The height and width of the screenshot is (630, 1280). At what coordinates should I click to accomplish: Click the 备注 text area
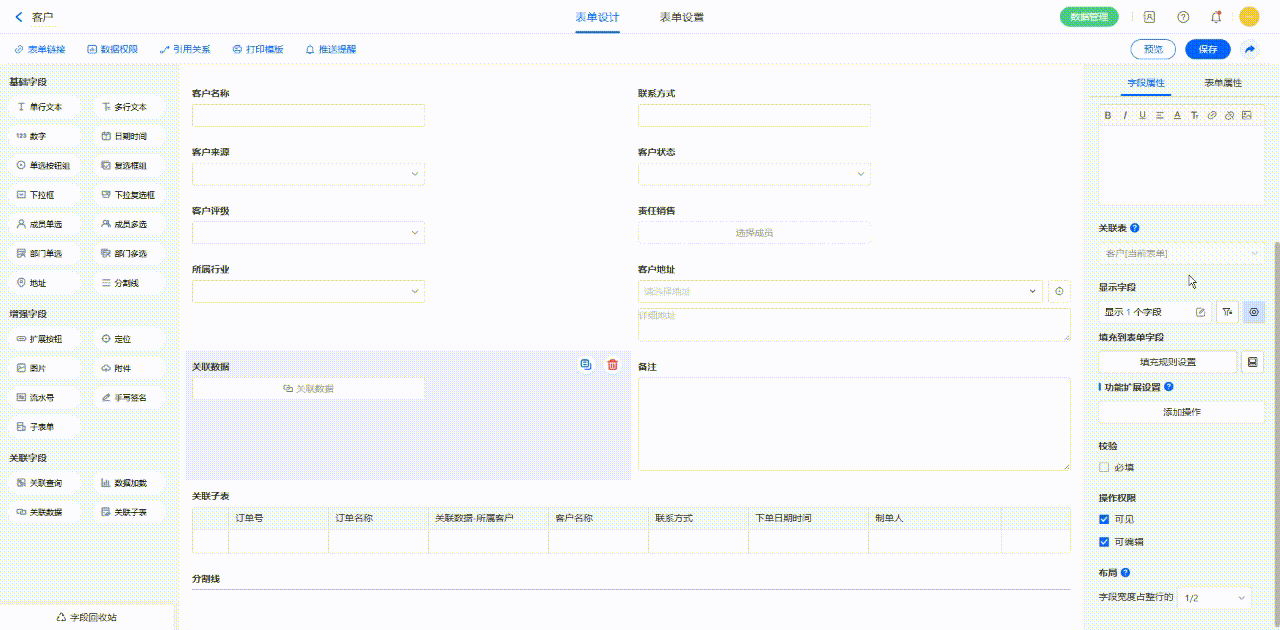coord(854,424)
